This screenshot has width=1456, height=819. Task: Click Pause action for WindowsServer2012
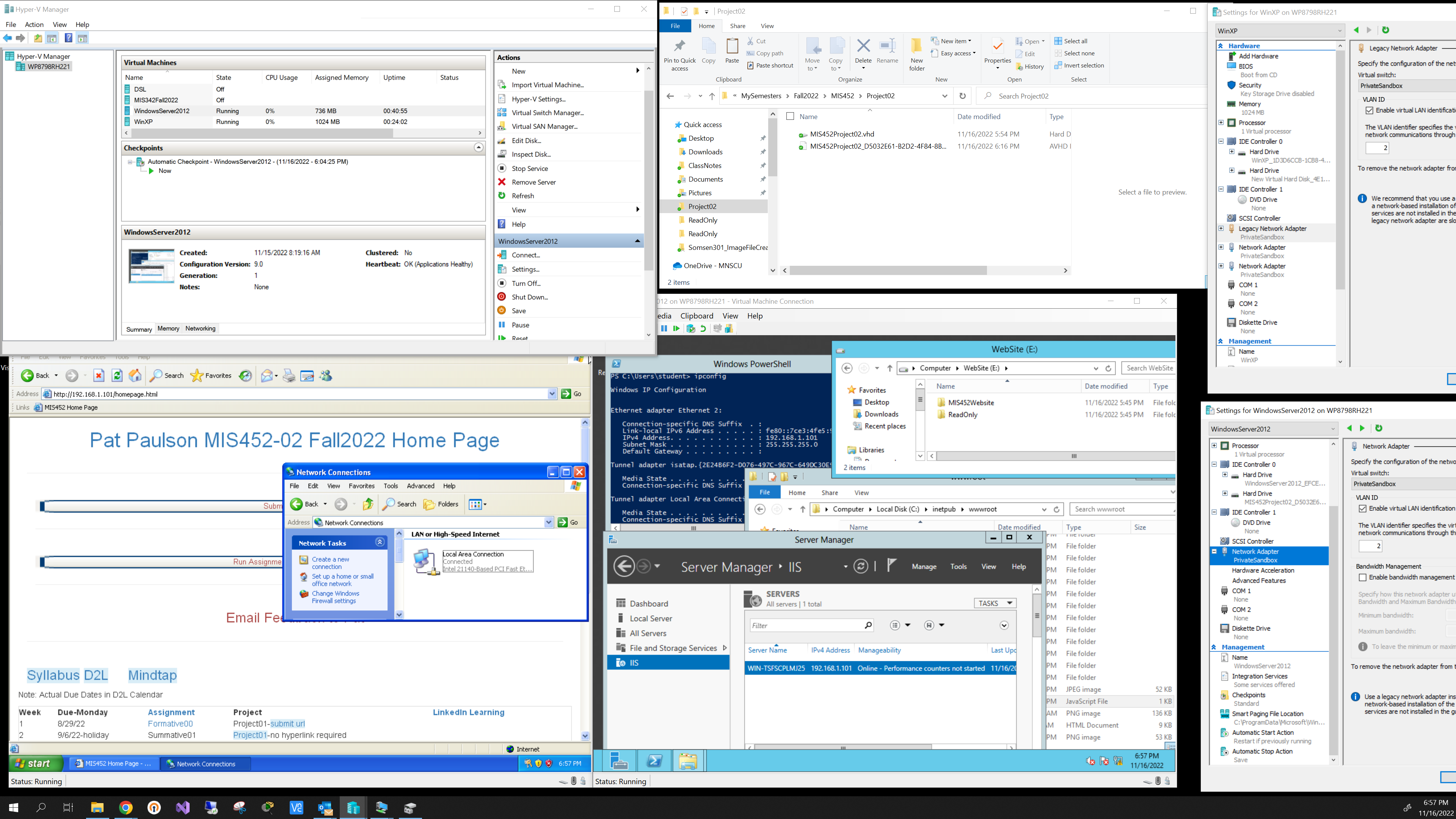tap(520, 325)
